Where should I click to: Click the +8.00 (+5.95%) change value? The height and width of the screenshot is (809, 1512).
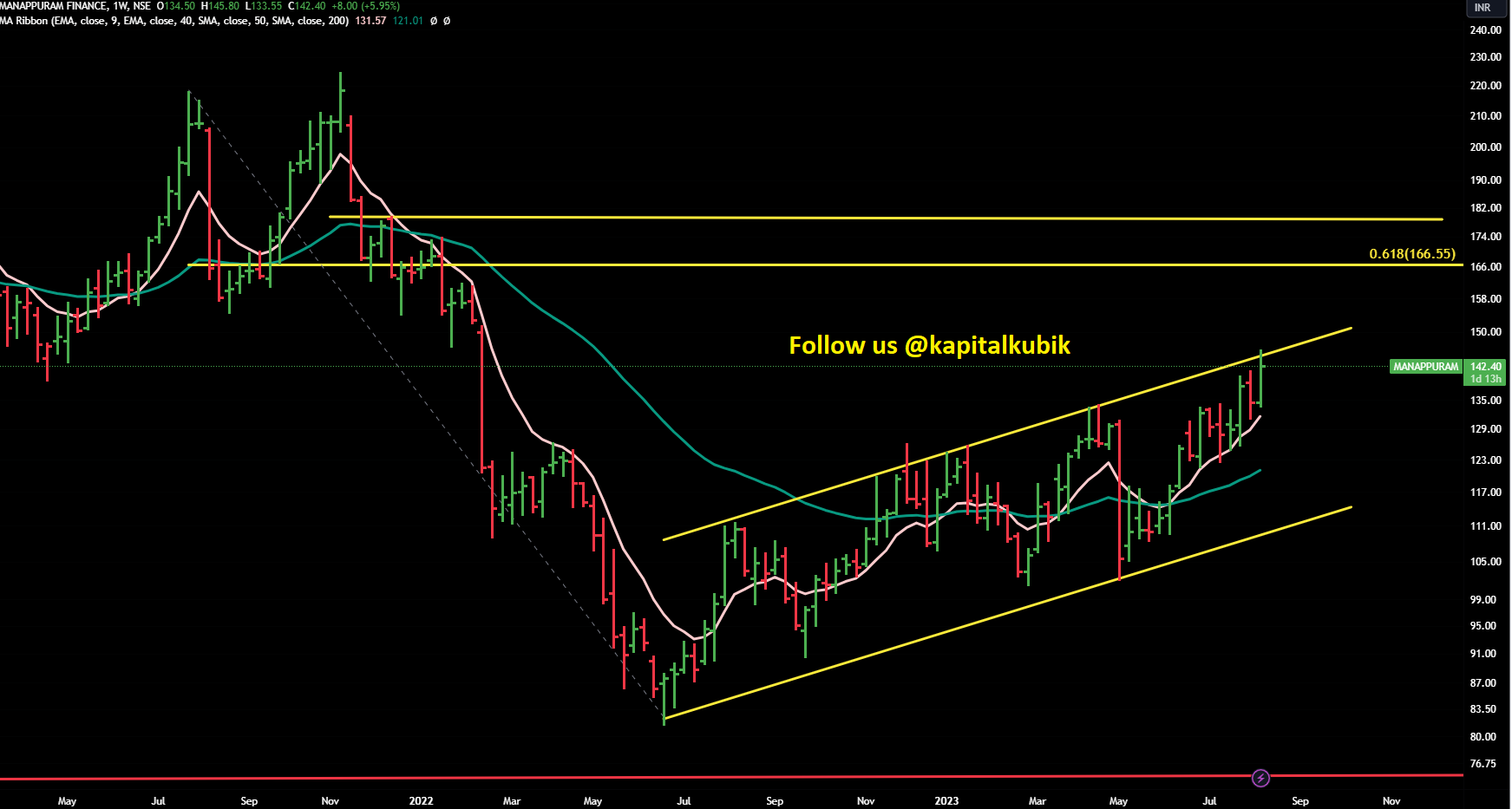click(365, 6)
